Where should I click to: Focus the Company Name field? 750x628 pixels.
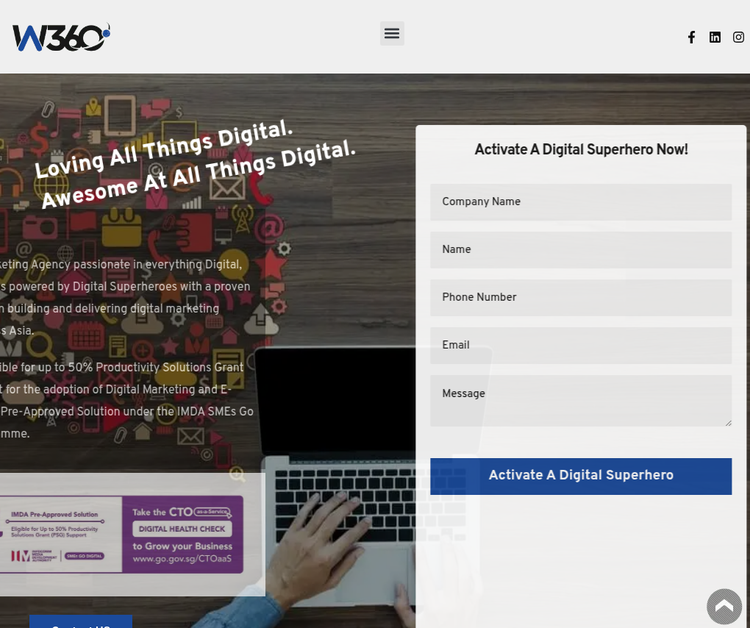pos(581,202)
